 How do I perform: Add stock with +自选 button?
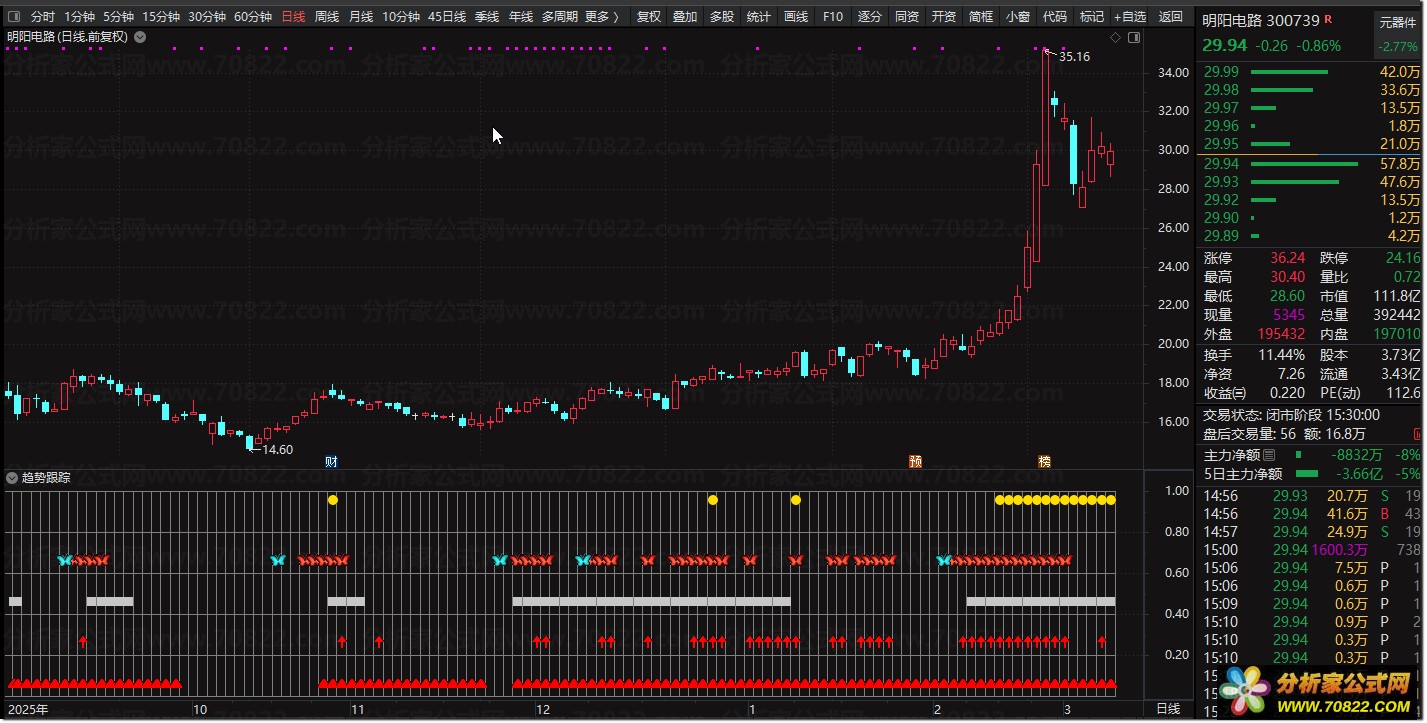(x=1130, y=17)
